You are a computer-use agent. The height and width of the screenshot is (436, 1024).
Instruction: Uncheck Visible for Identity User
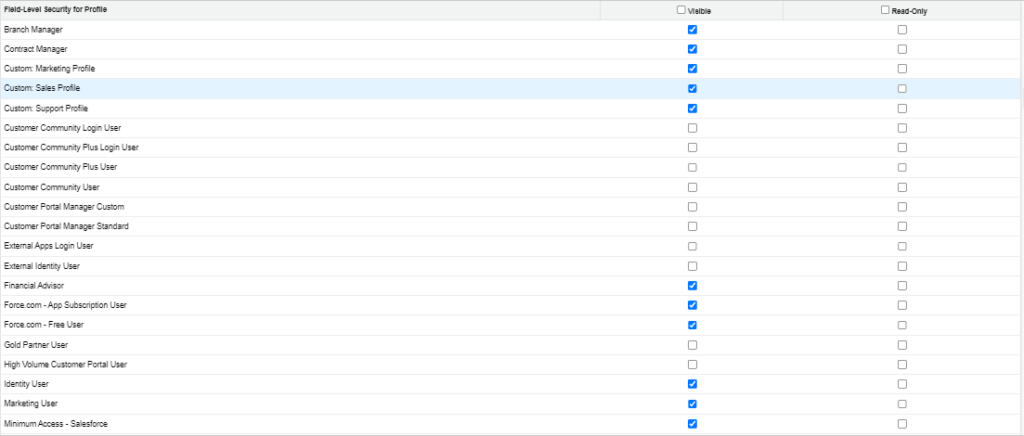(692, 384)
